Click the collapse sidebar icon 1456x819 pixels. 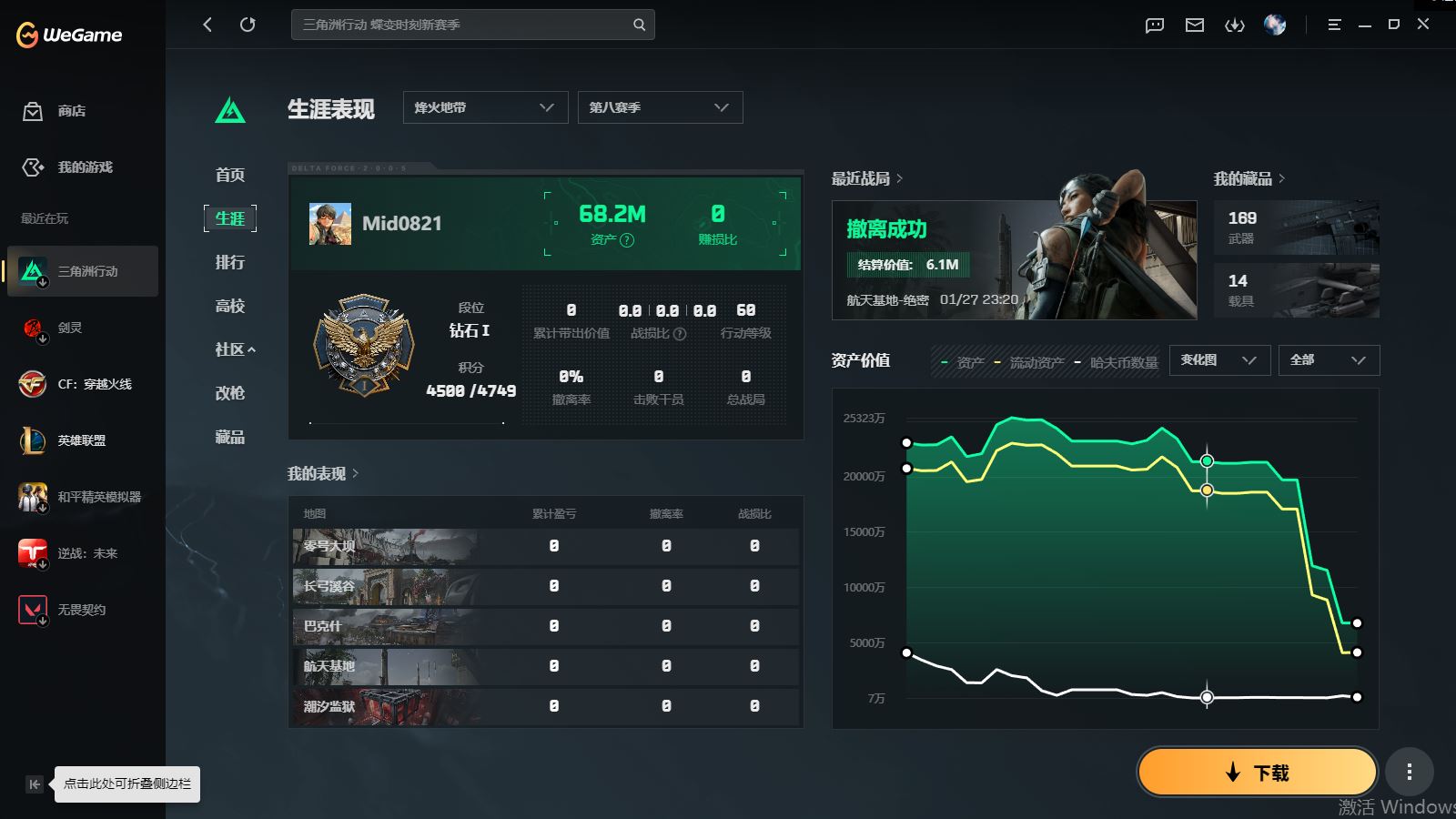pos(35,784)
